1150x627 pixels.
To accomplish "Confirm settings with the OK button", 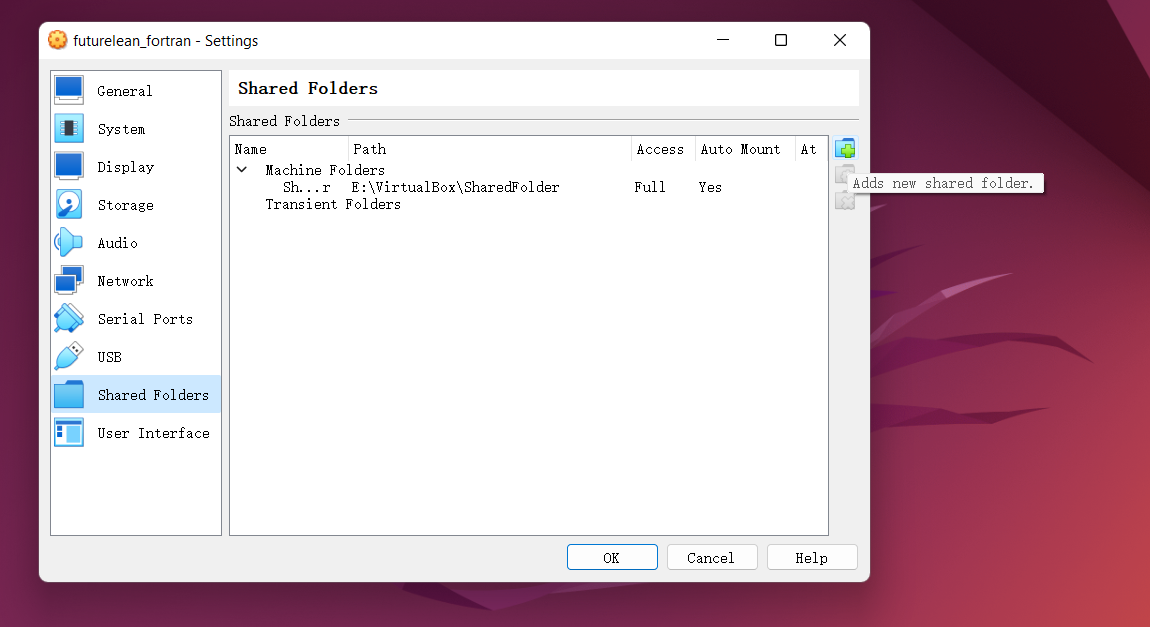I will click(x=611, y=557).
